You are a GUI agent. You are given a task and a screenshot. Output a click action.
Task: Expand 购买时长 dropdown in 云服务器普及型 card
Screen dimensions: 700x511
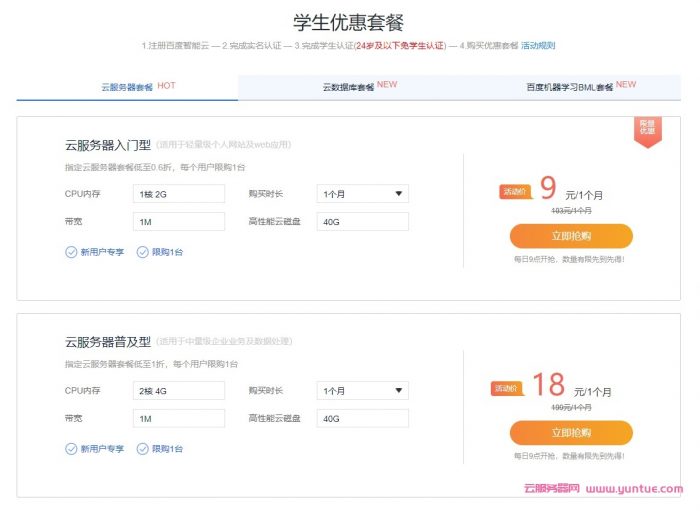pos(362,391)
